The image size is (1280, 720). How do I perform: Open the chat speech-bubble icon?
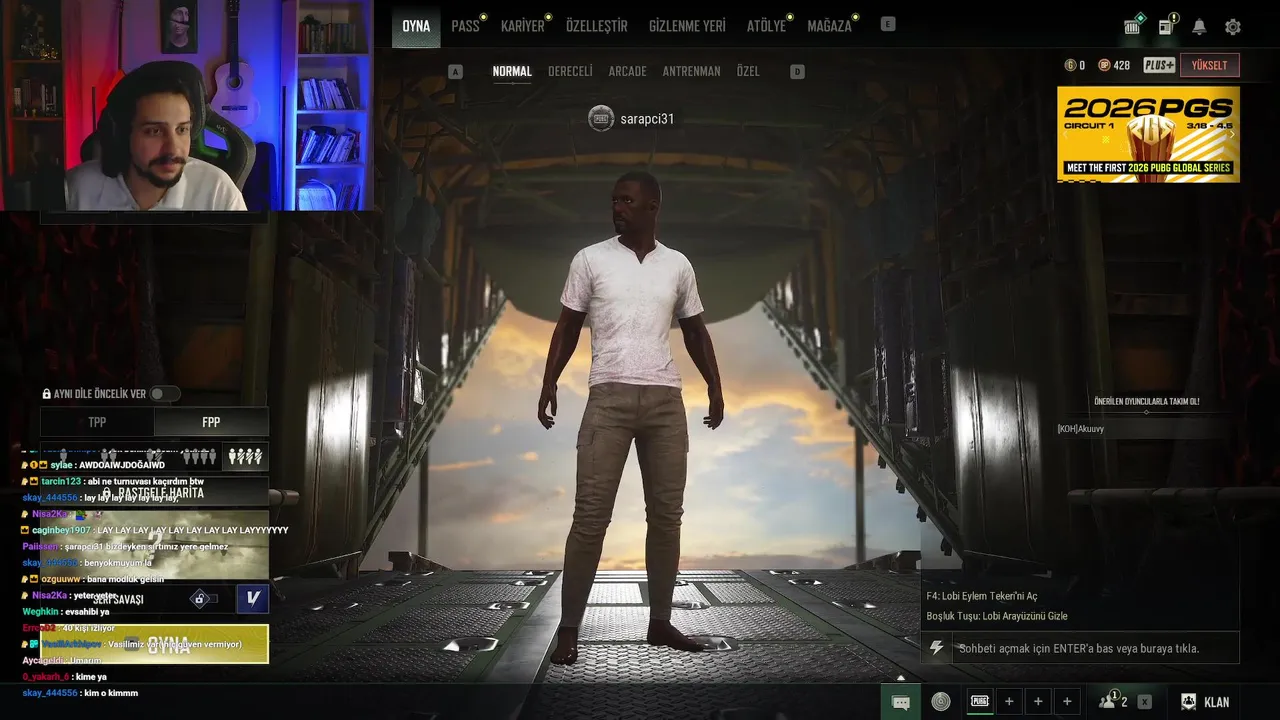pos(900,702)
